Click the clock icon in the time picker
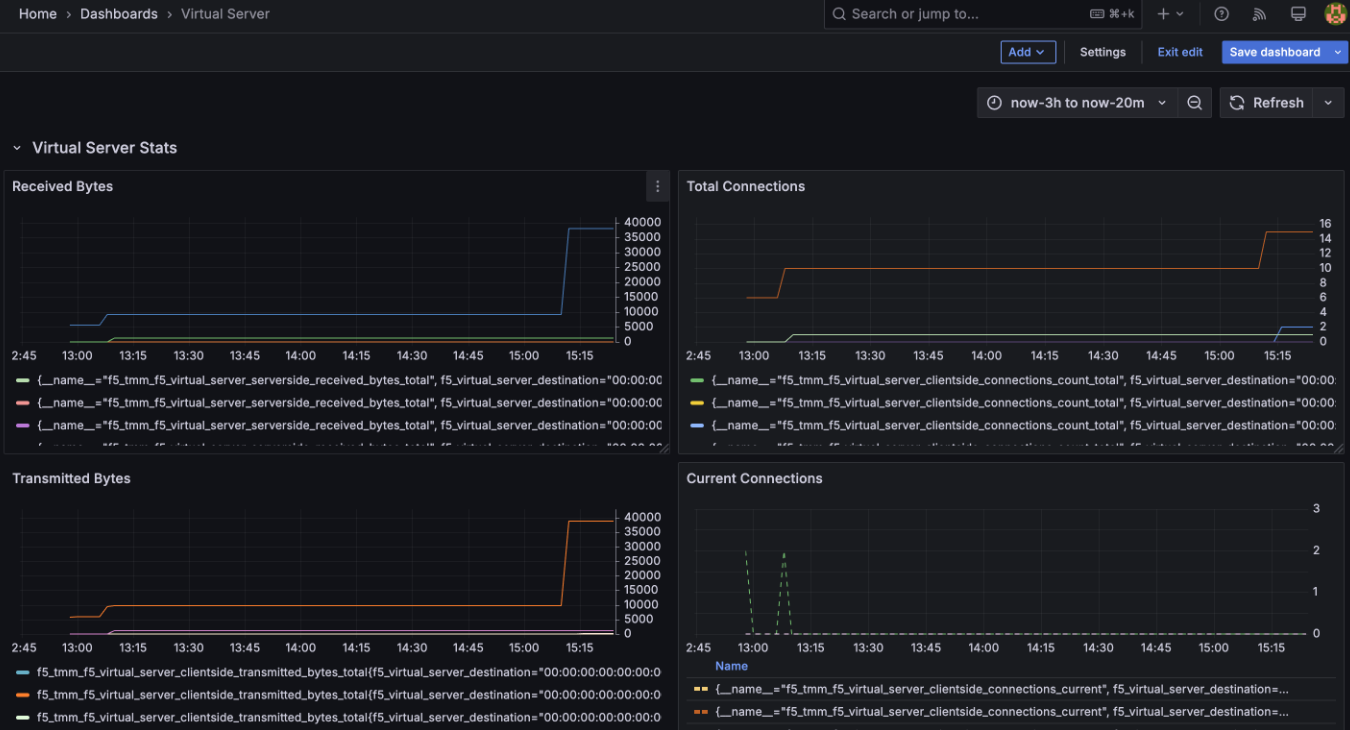 pos(994,103)
